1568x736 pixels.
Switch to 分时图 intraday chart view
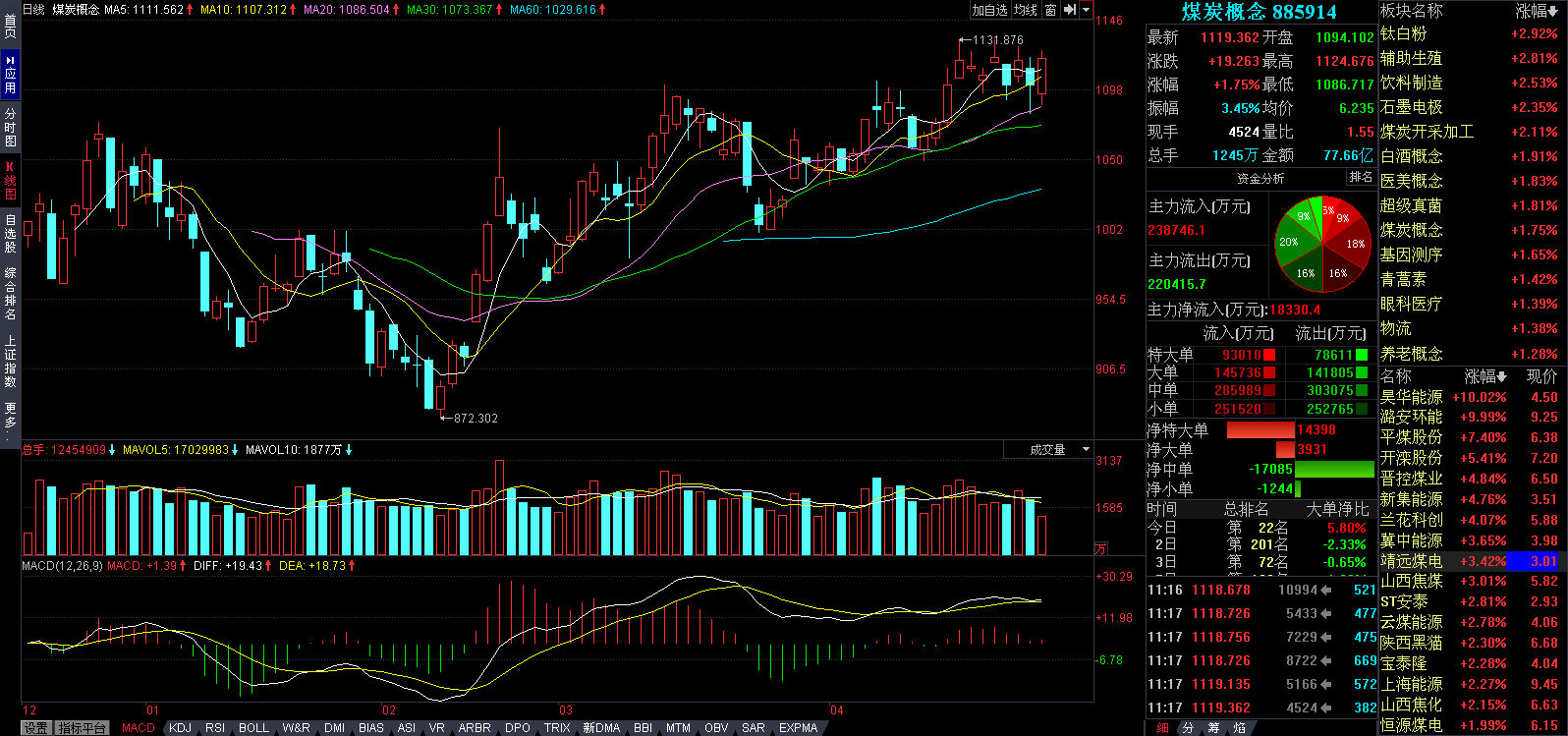click(x=10, y=128)
